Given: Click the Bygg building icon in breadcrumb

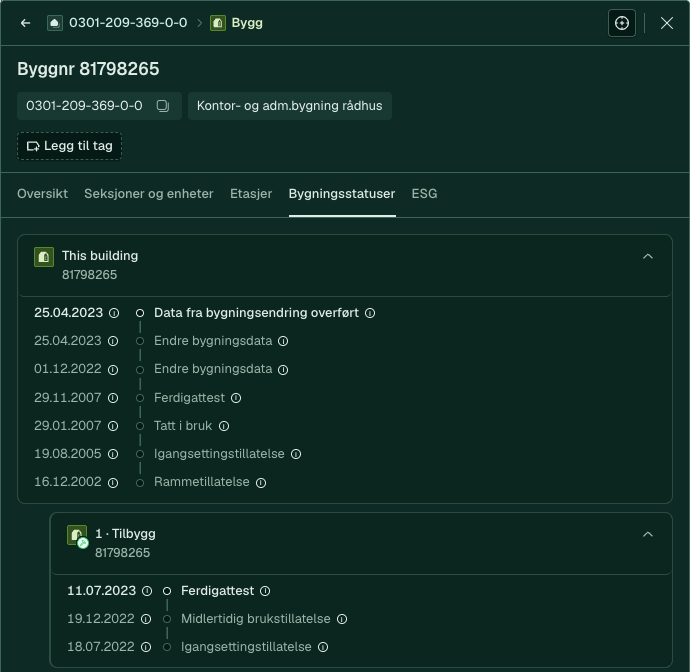Looking at the screenshot, I should pyautogui.click(x=217, y=23).
